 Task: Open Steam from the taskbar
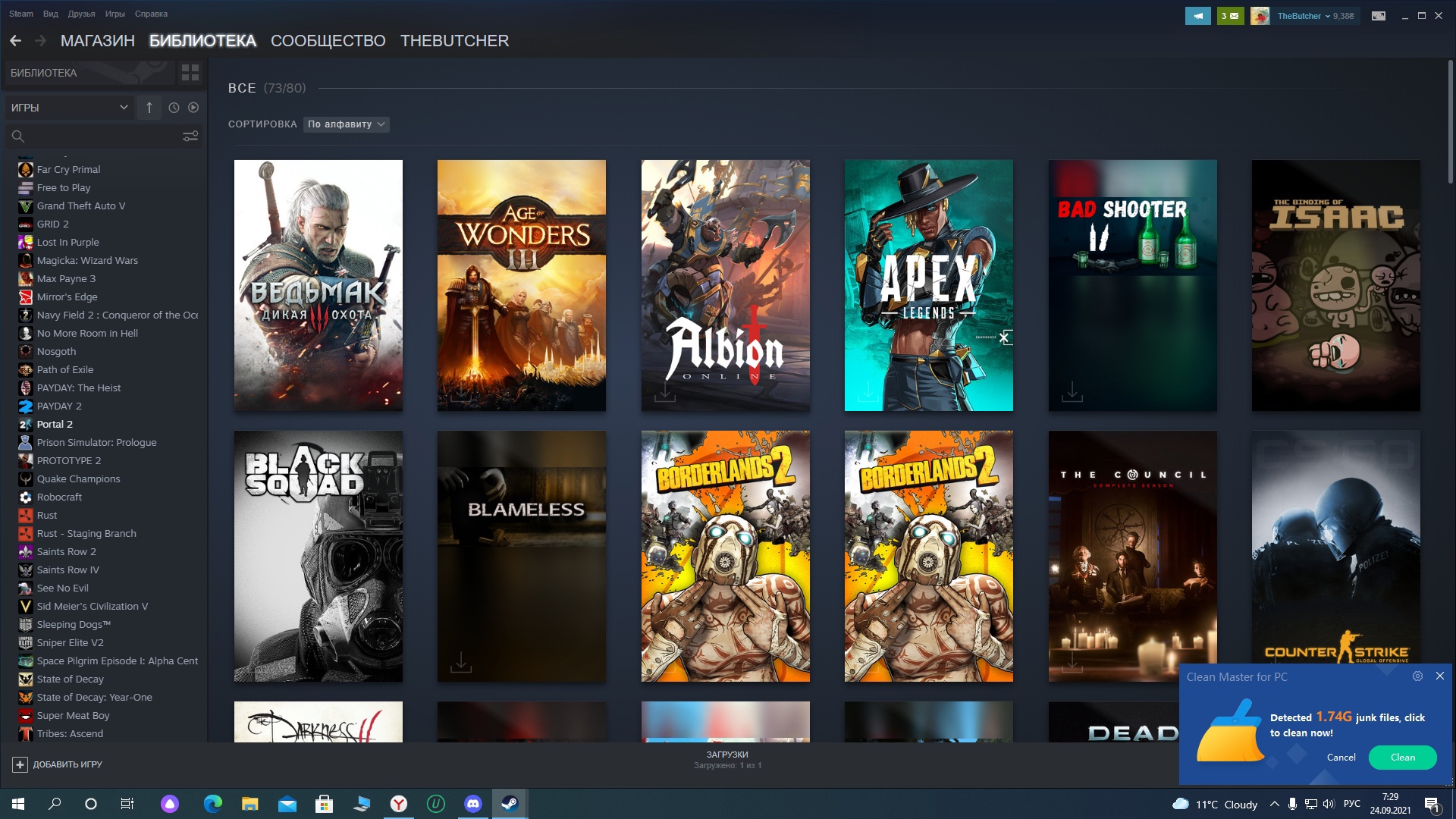(x=510, y=804)
